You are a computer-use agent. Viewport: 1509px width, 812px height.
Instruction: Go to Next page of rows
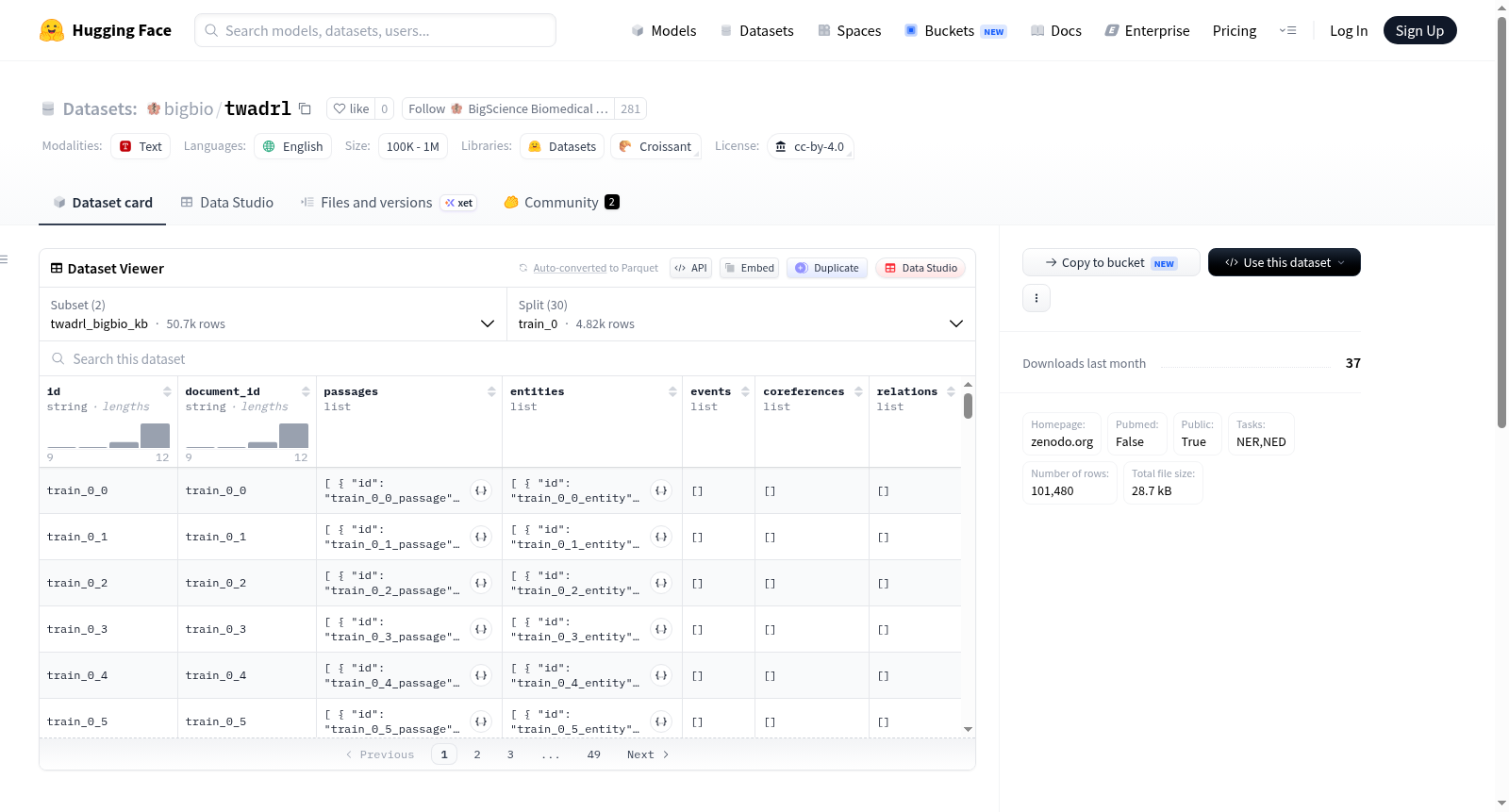coord(648,754)
